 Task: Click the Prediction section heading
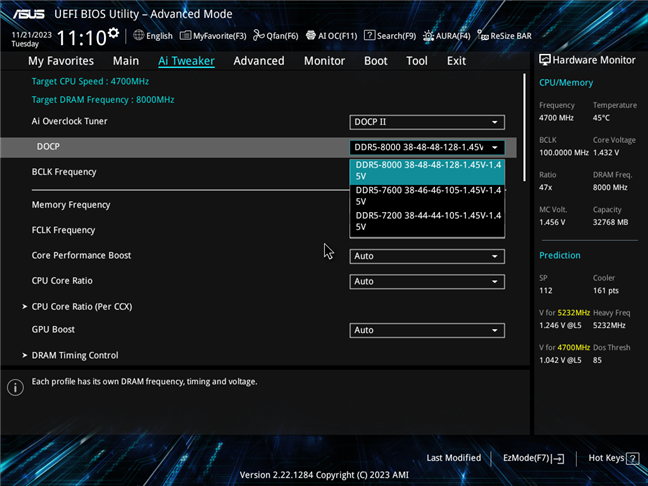pos(560,255)
